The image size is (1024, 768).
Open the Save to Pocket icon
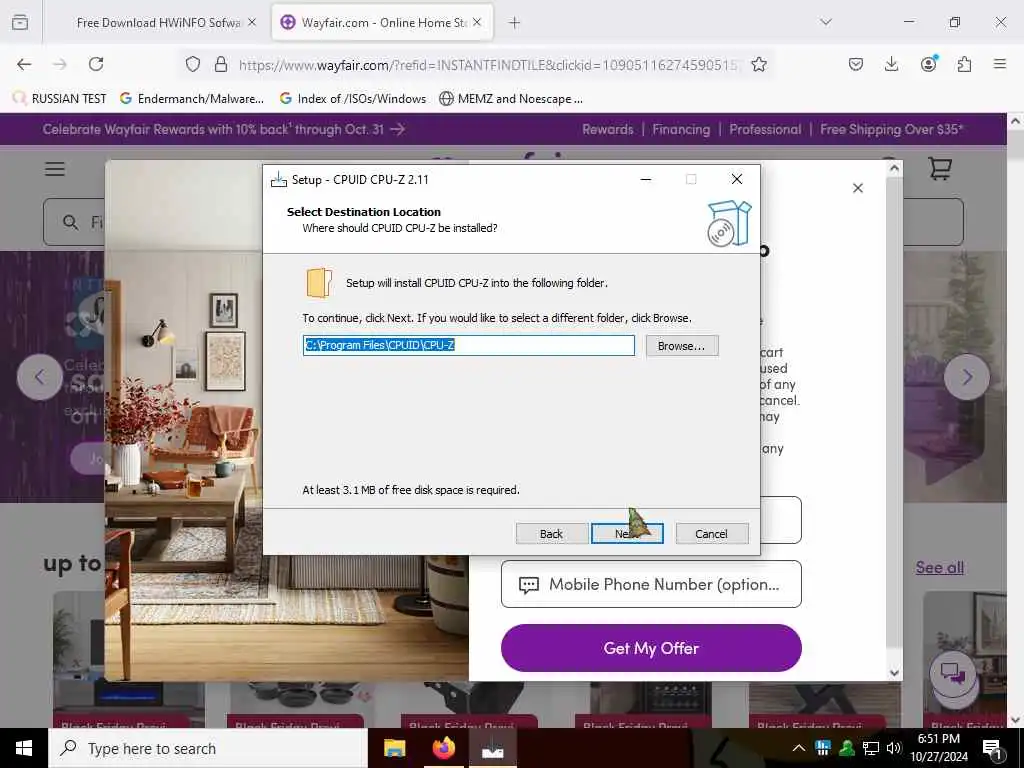click(856, 64)
